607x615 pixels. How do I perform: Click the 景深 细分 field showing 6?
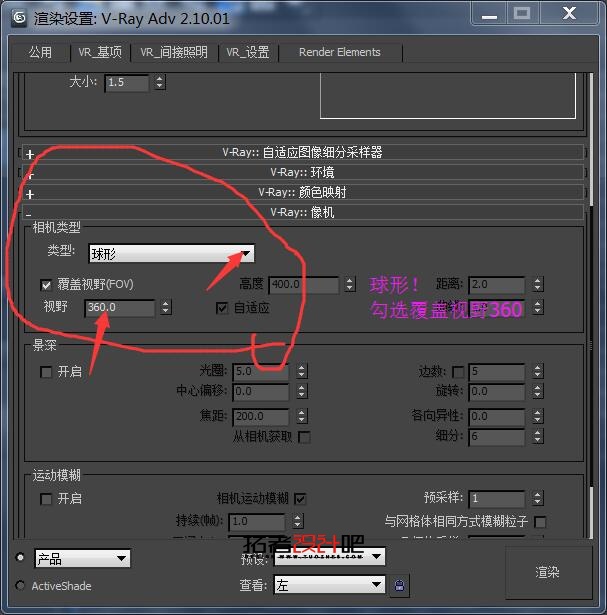496,437
